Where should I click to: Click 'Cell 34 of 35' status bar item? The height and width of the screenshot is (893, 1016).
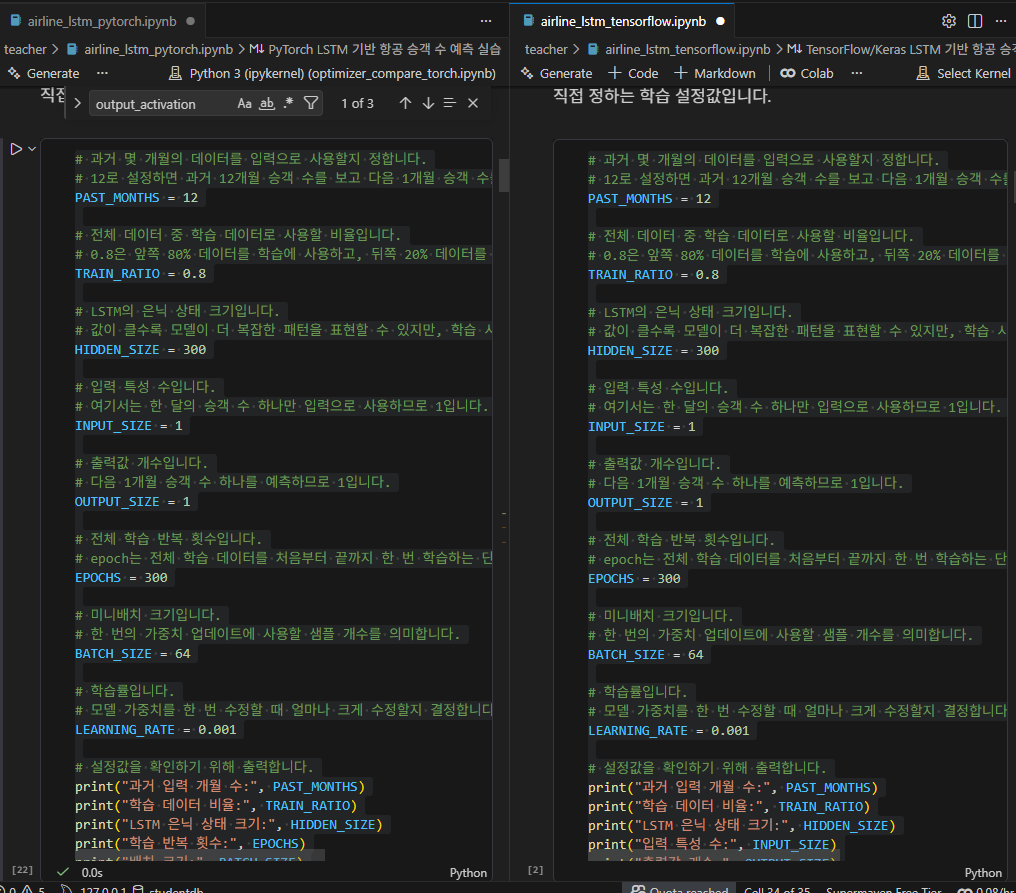777,888
